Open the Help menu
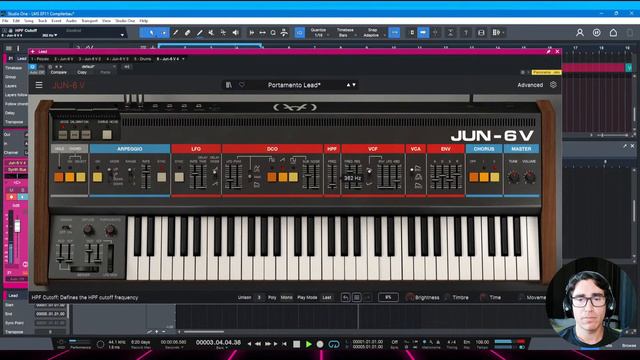Screen dimensions: 640x360 (x=144, y=20)
